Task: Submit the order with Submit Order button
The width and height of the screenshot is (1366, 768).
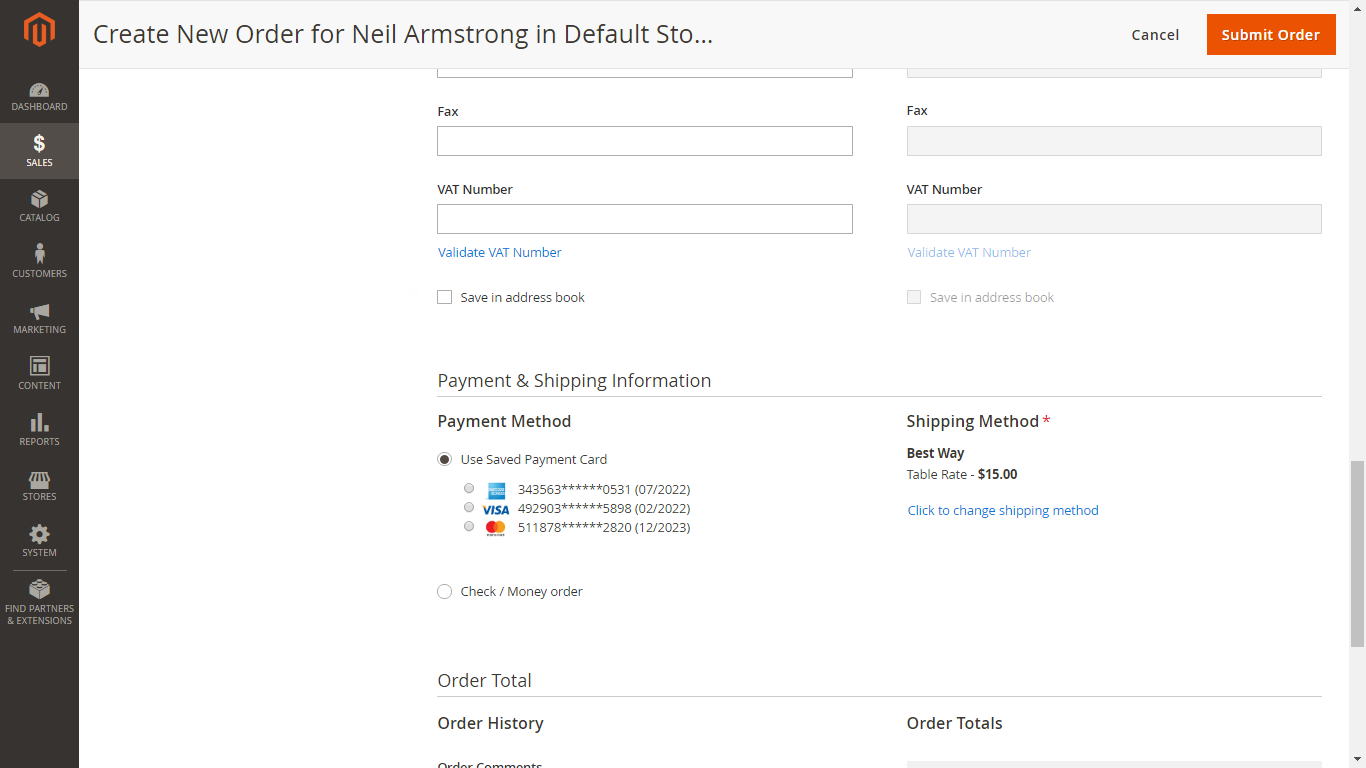Action: pos(1271,35)
